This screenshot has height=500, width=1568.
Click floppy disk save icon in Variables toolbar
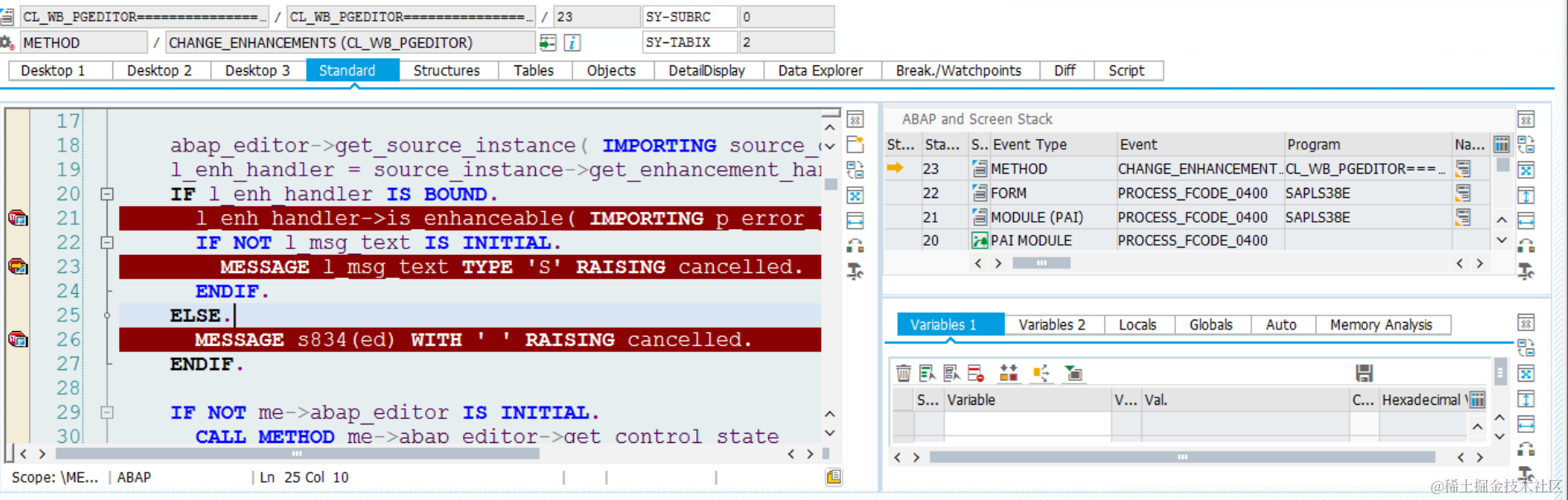[1365, 373]
